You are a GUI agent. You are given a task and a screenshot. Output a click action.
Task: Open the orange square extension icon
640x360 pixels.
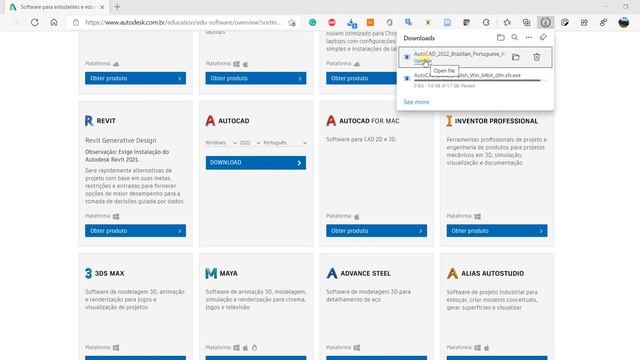(370, 22)
